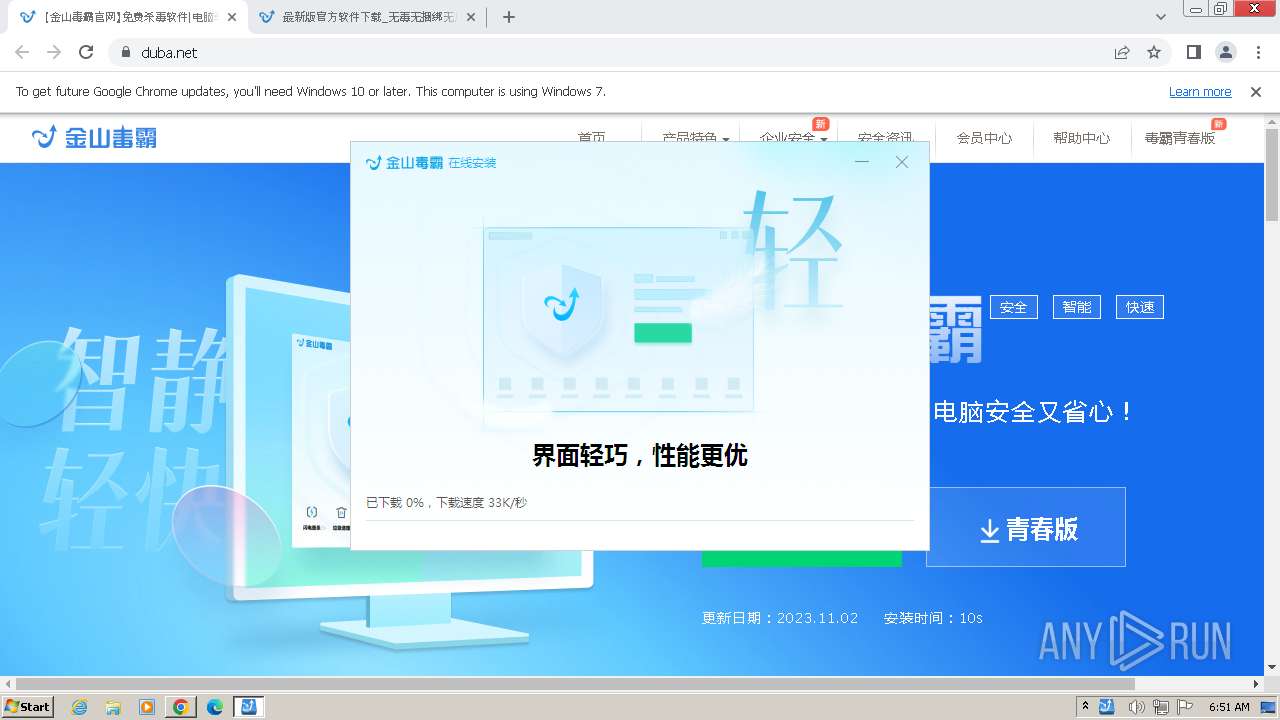Open the Windows Start menu

click(27, 706)
